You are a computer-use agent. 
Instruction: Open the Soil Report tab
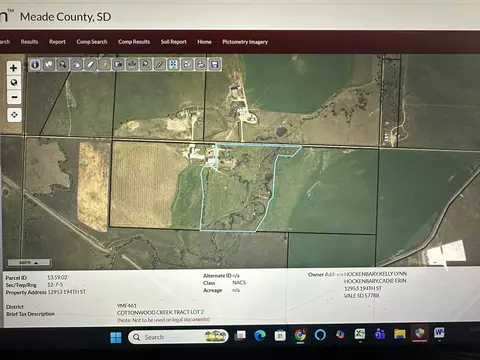pyautogui.click(x=174, y=42)
